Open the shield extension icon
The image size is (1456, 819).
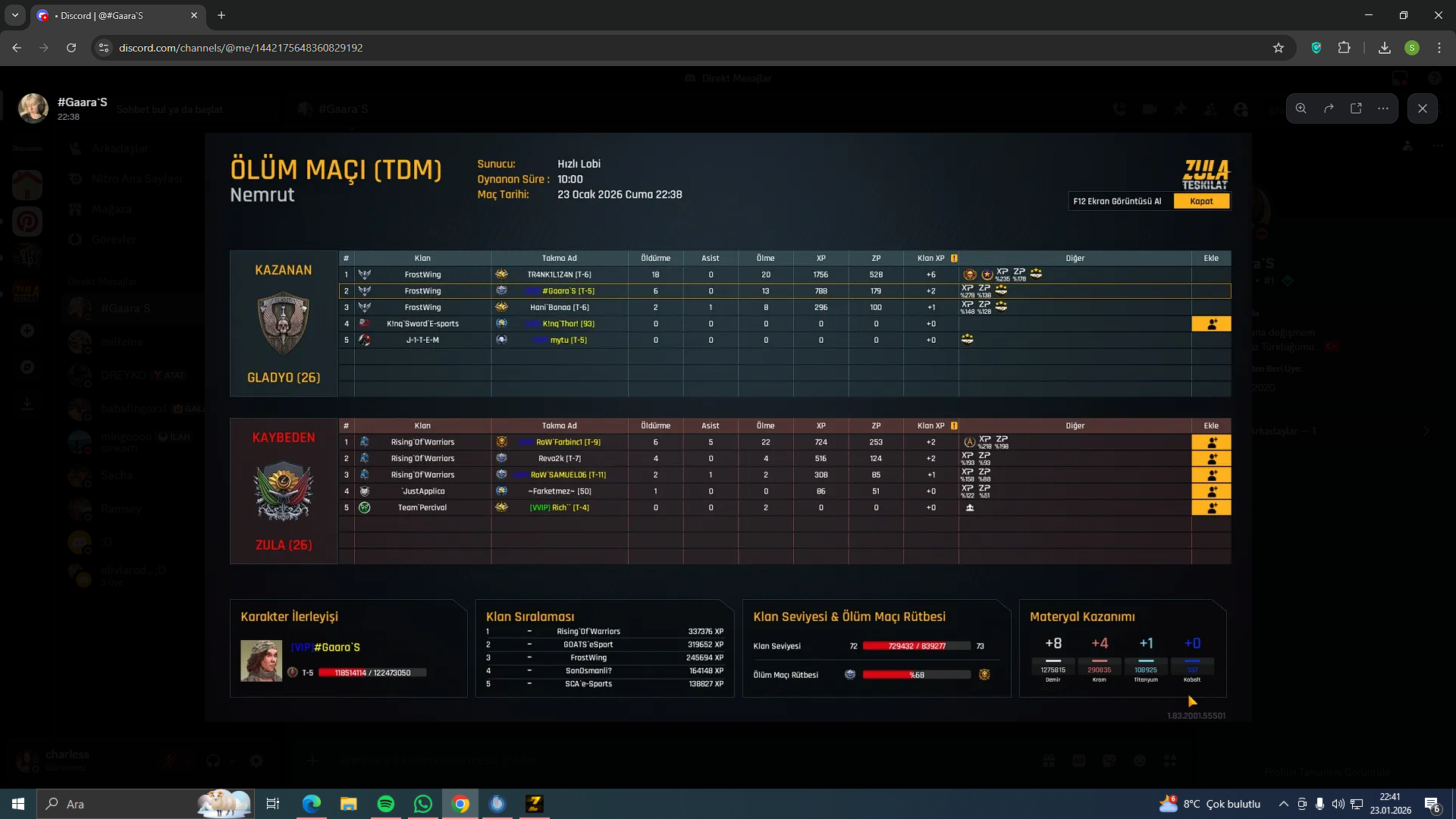(x=1316, y=48)
